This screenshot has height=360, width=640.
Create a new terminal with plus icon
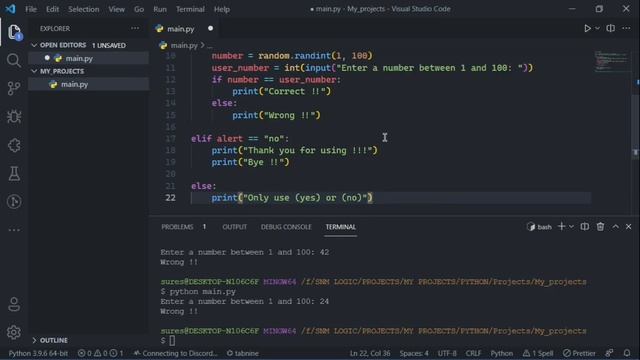click(562, 227)
